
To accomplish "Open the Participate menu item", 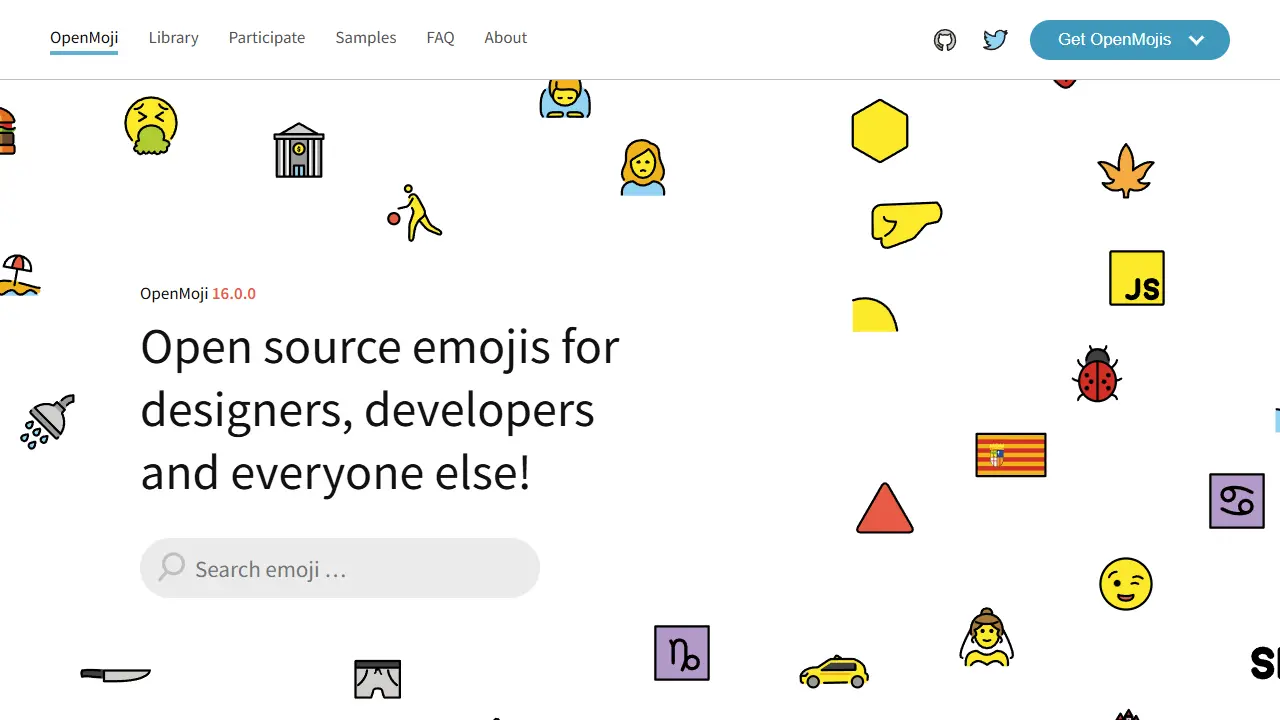I will point(267,38).
